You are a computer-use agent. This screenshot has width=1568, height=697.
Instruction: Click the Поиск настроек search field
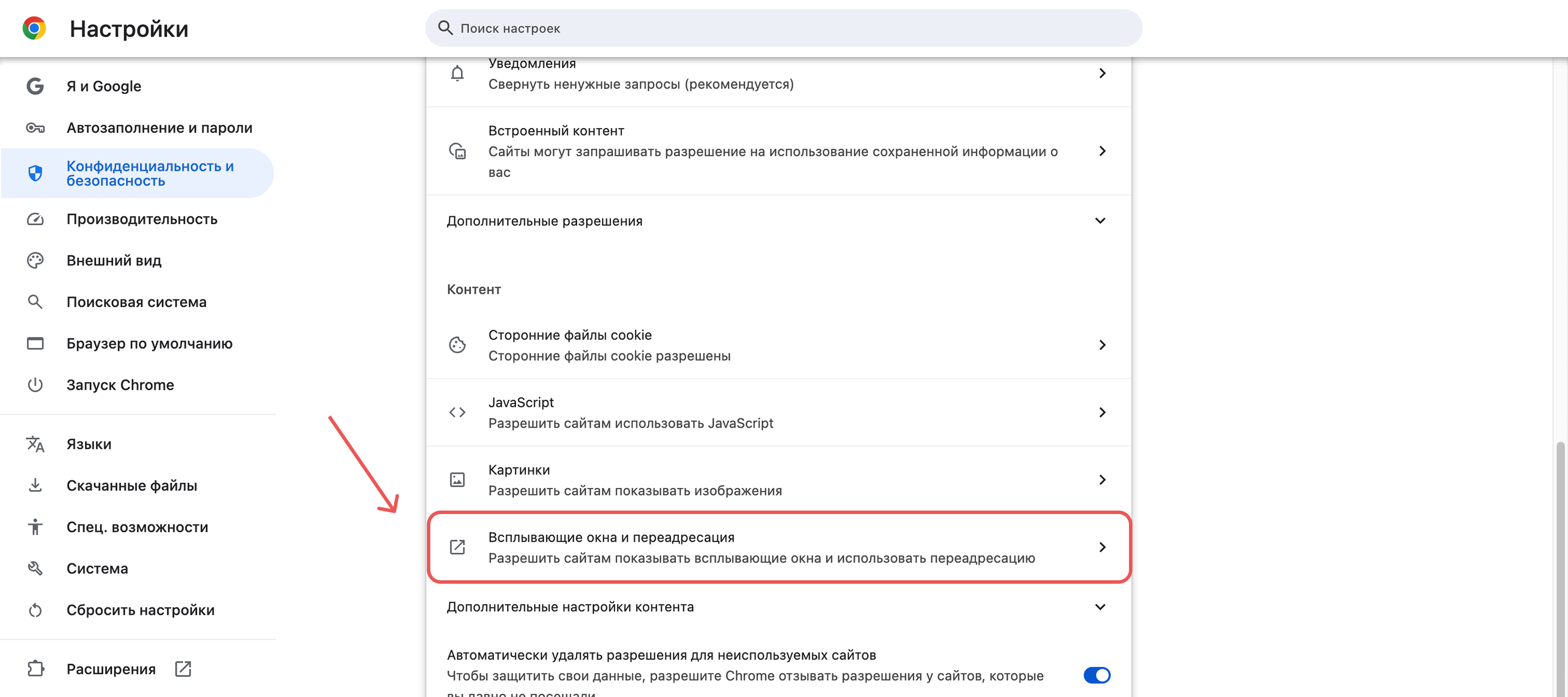click(x=784, y=28)
